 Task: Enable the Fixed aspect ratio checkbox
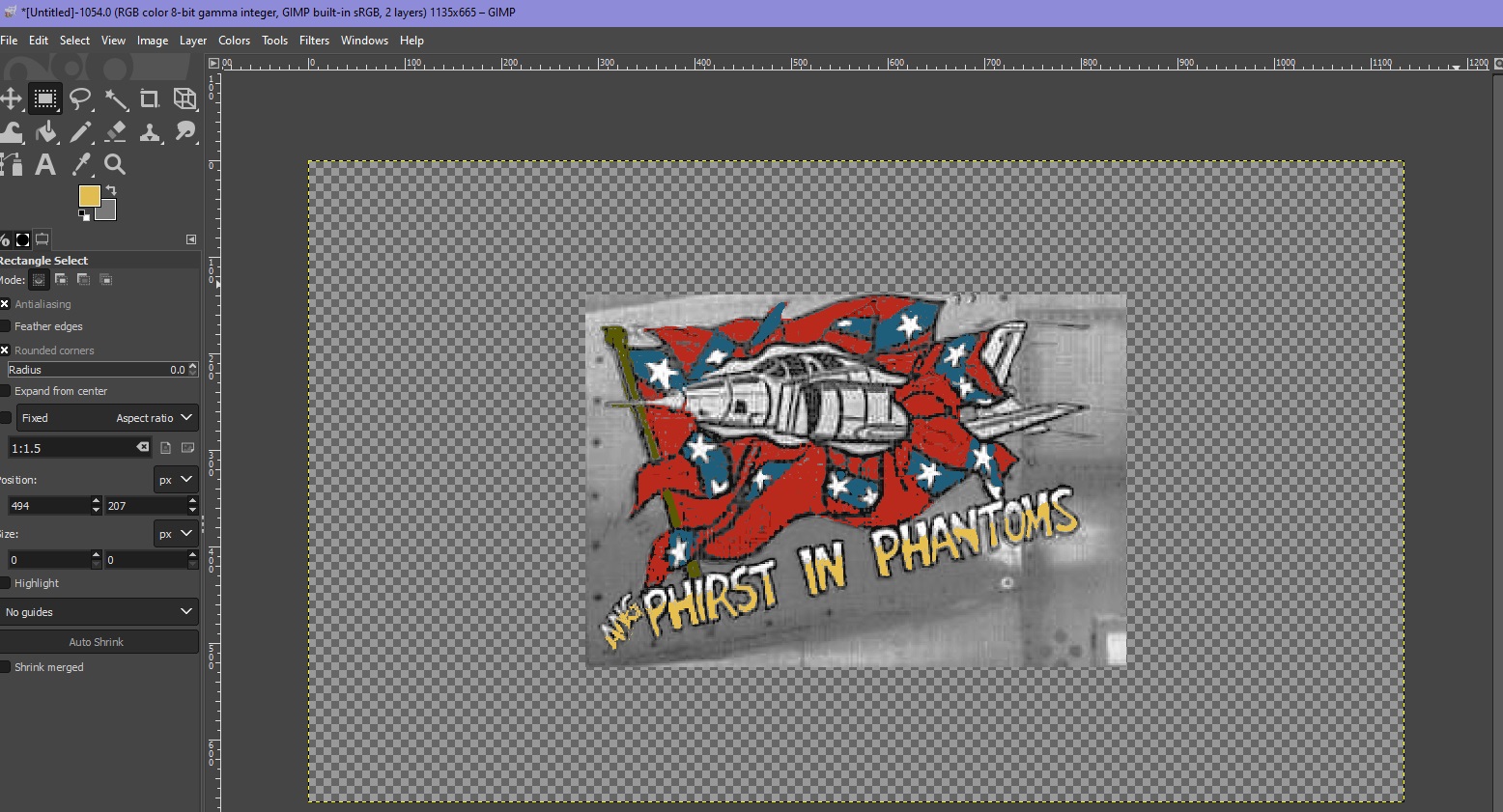6,418
